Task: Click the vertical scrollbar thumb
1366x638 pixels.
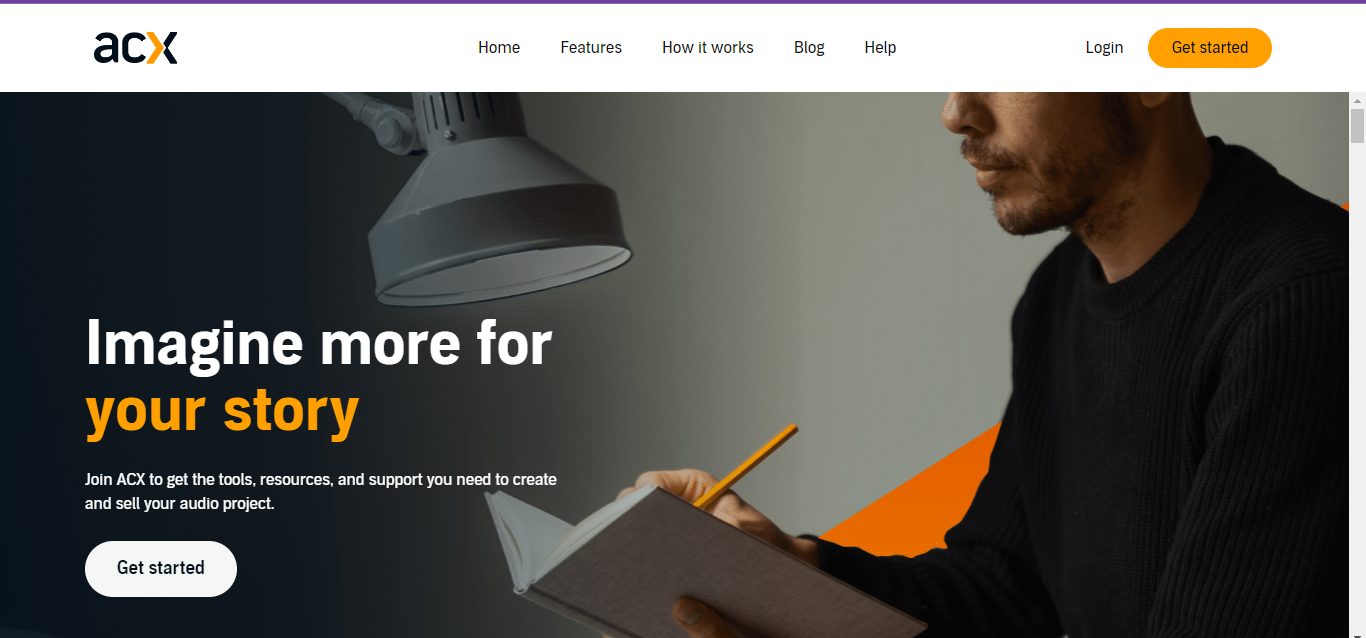Action: tap(1357, 126)
